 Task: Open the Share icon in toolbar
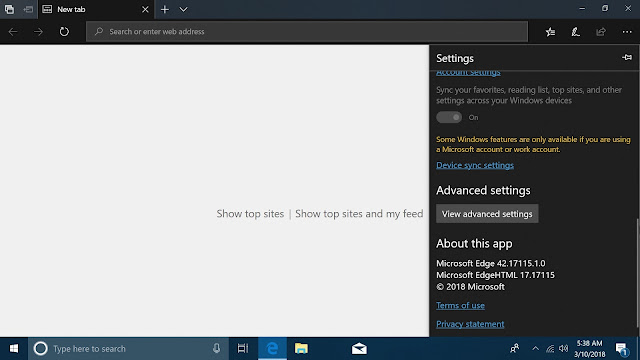coord(601,31)
